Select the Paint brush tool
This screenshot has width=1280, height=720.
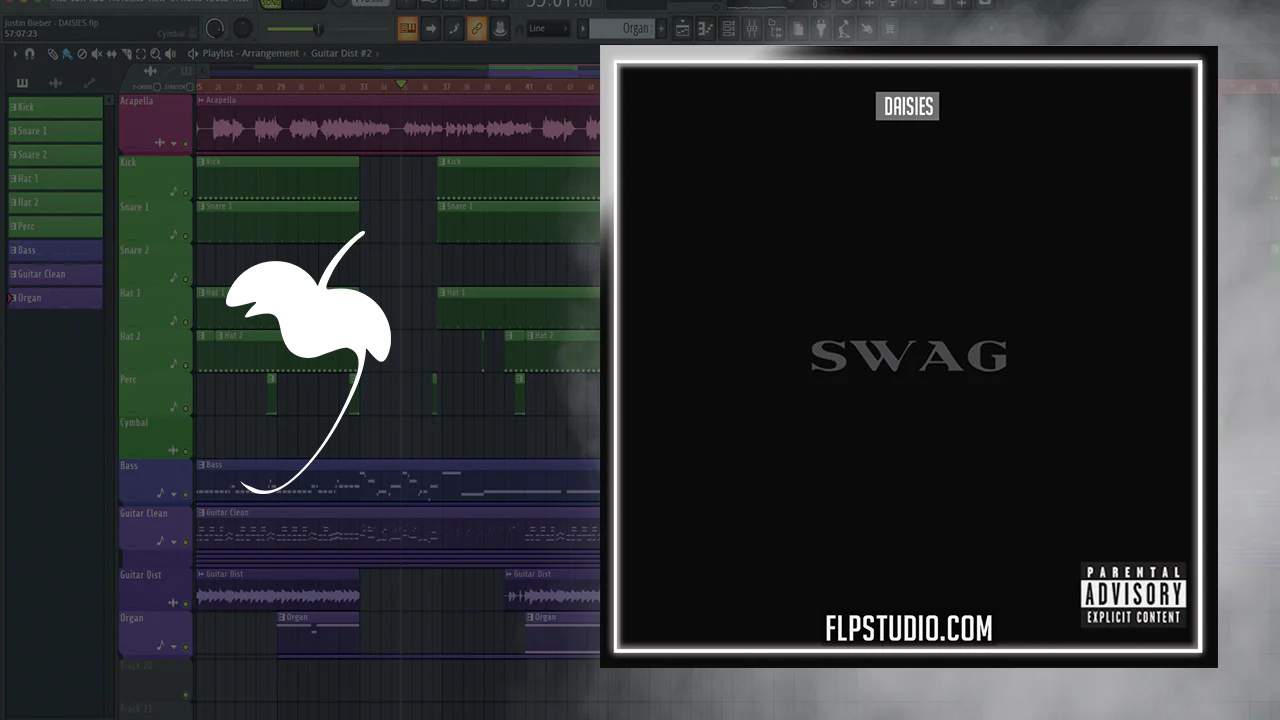(x=67, y=54)
